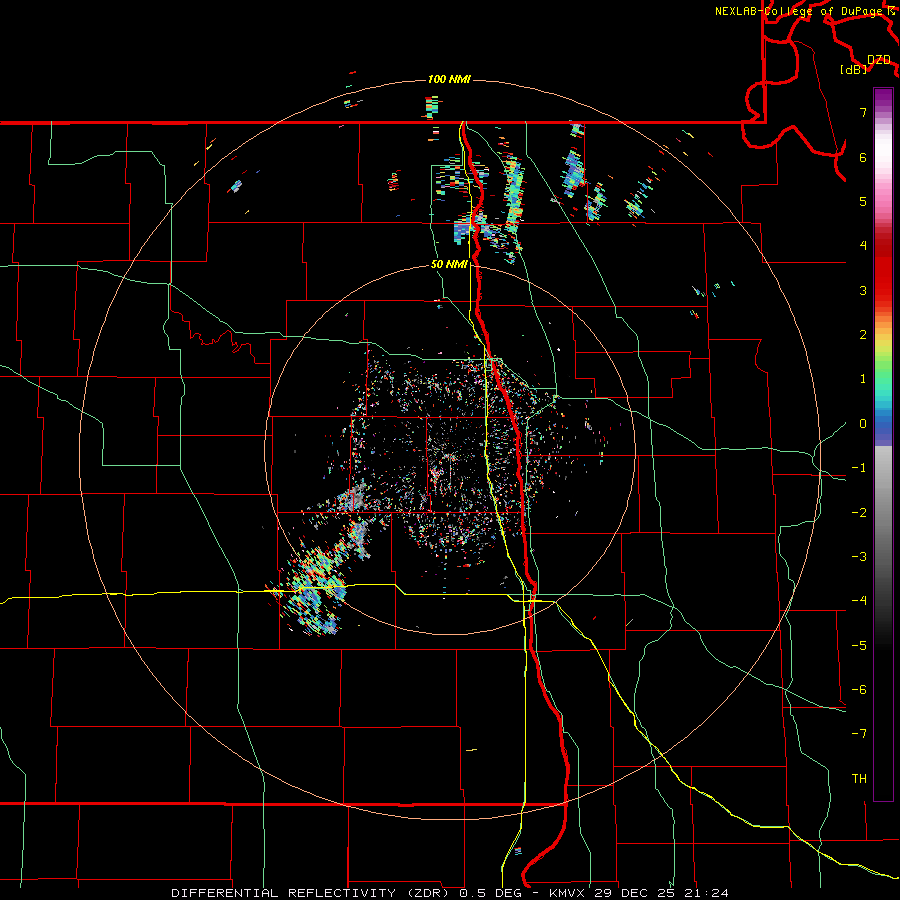
Task: Click the 29 DEC 25 date in the caption
Action: [x=636, y=893]
